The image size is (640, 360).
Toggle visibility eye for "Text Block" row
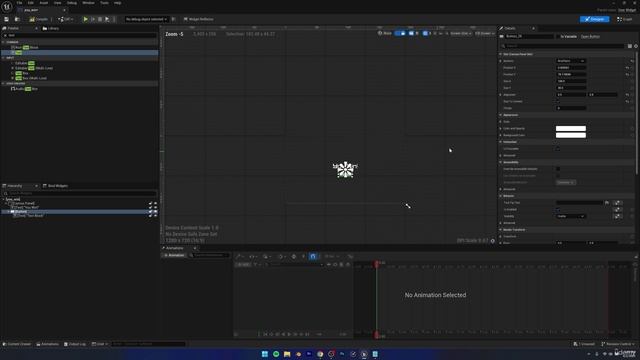tap(156, 216)
